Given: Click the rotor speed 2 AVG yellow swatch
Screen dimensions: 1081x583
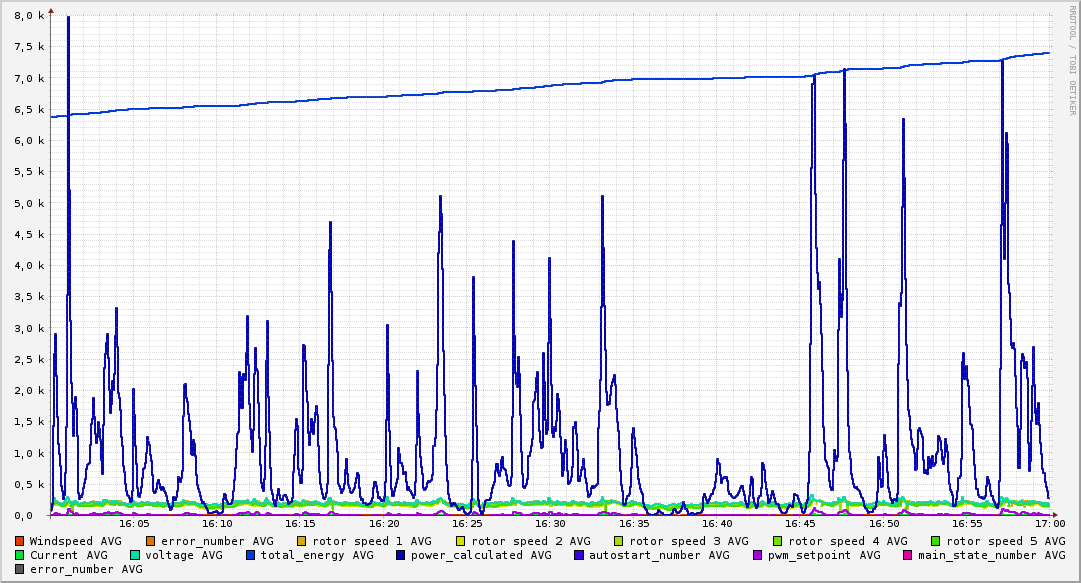Looking at the screenshot, I should [461, 541].
